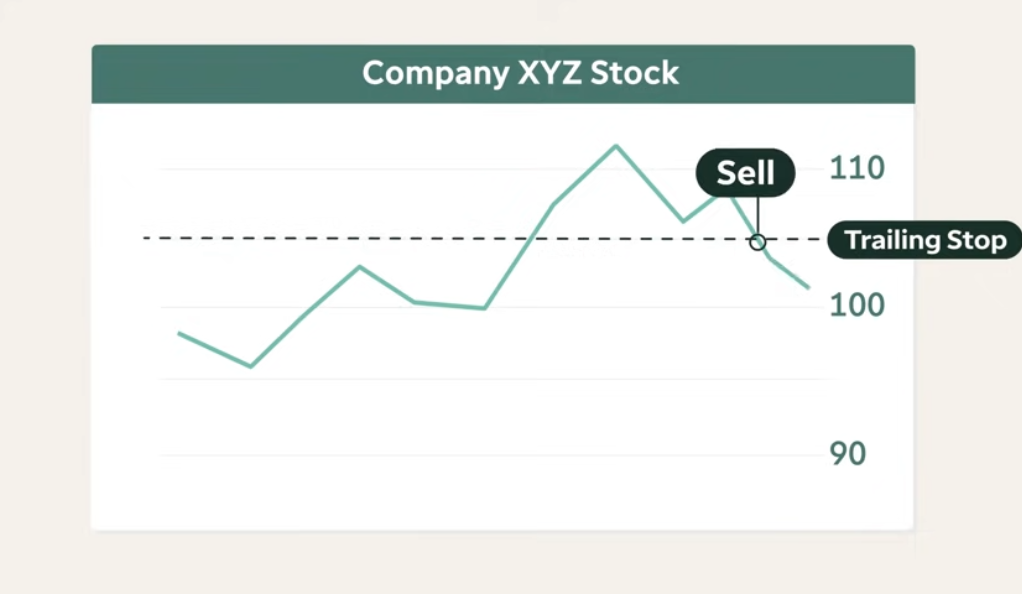This screenshot has height=594, width=1022.
Task: Click the right end of the stock line
Action: [x=808, y=286]
